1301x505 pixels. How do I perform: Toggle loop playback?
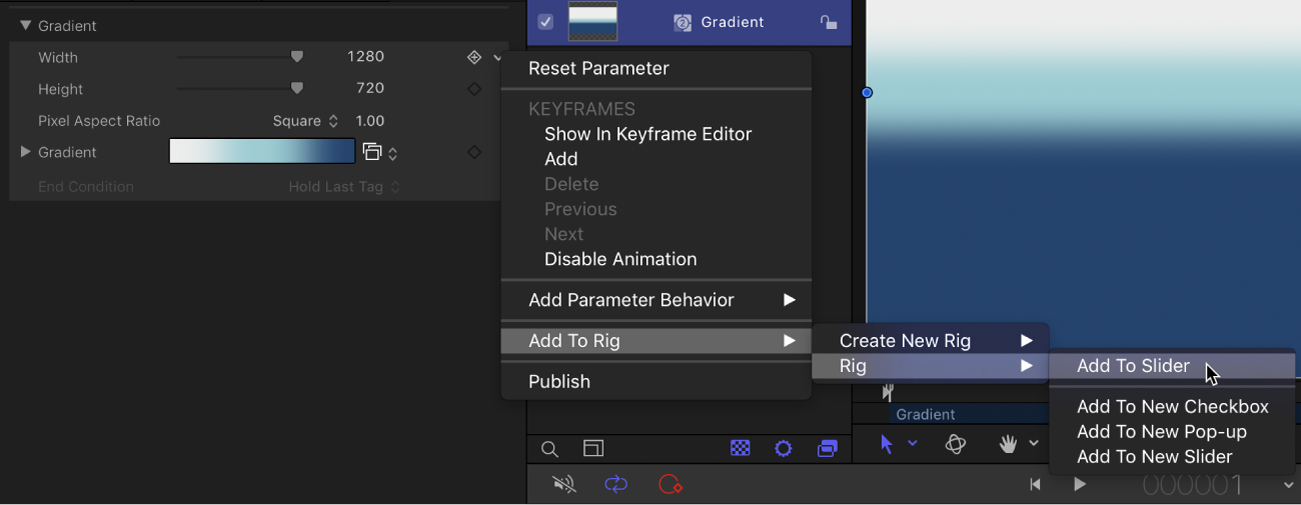click(x=616, y=485)
